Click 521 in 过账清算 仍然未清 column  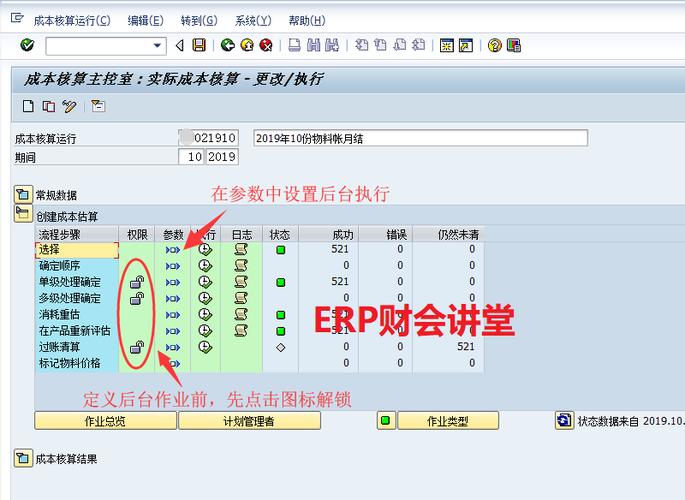[465, 347]
